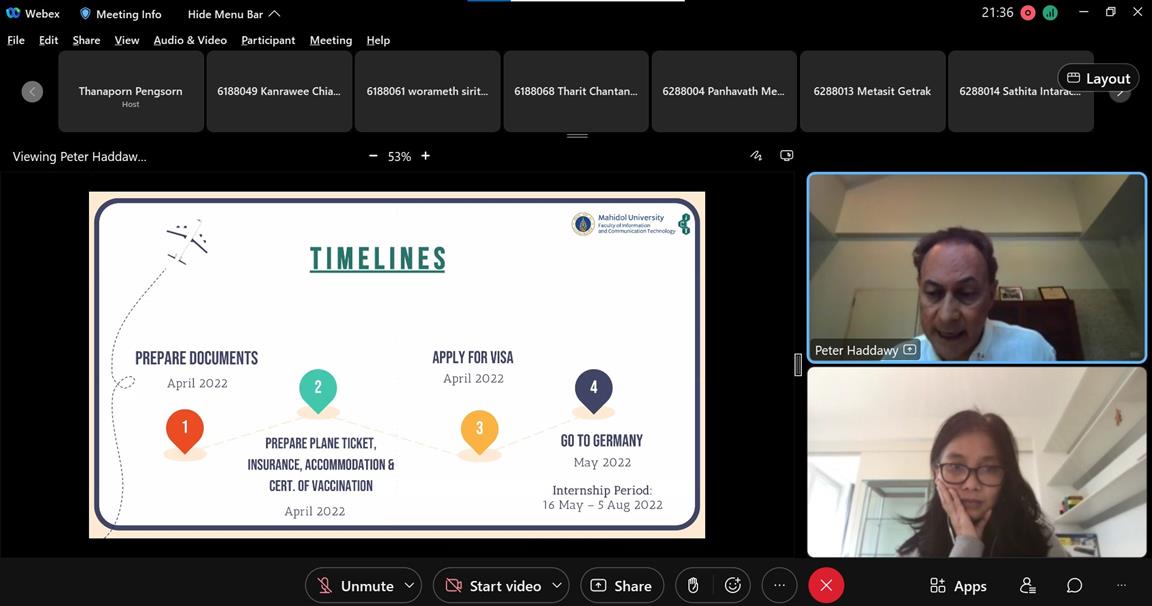Expand video options arrow beside Start video
Image resolution: width=1152 pixels, height=606 pixels.
click(557, 586)
